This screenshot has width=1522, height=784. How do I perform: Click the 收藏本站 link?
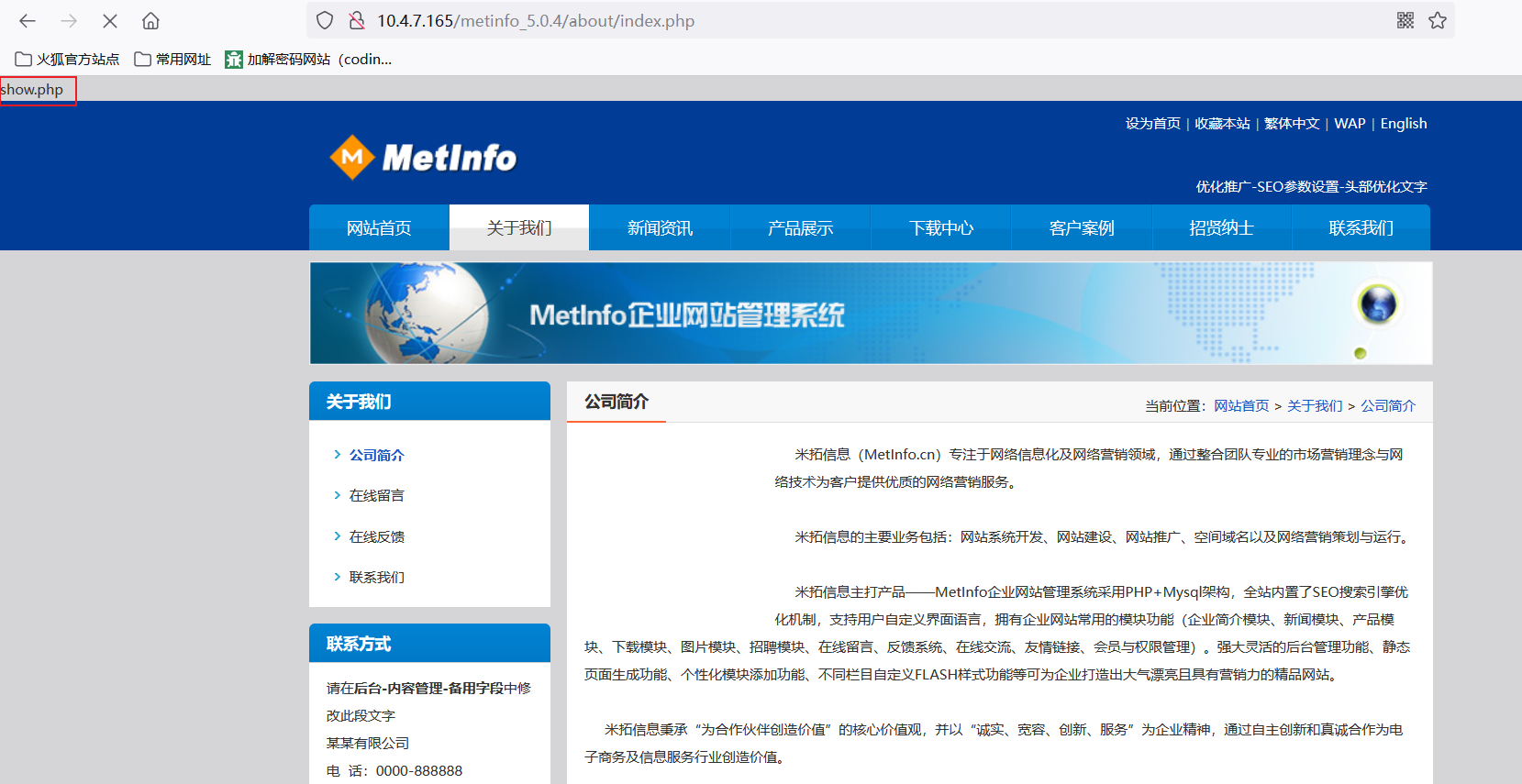pos(1222,124)
